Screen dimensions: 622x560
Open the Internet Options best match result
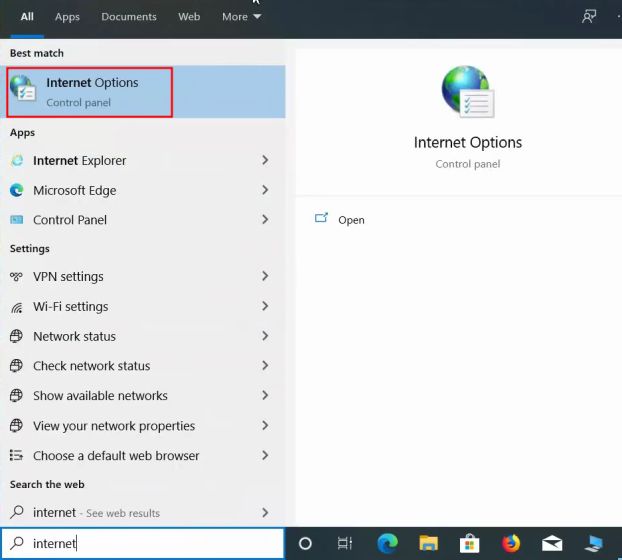click(x=143, y=92)
